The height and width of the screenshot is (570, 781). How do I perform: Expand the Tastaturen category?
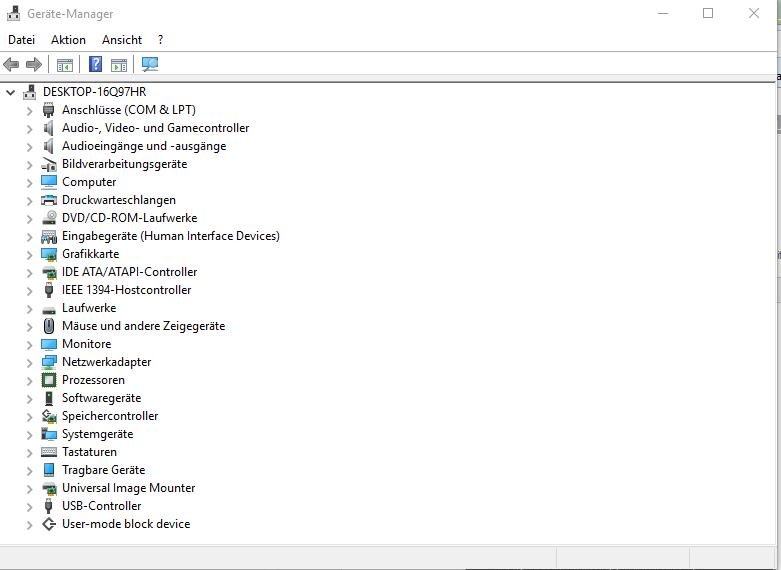tap(29, 452)
